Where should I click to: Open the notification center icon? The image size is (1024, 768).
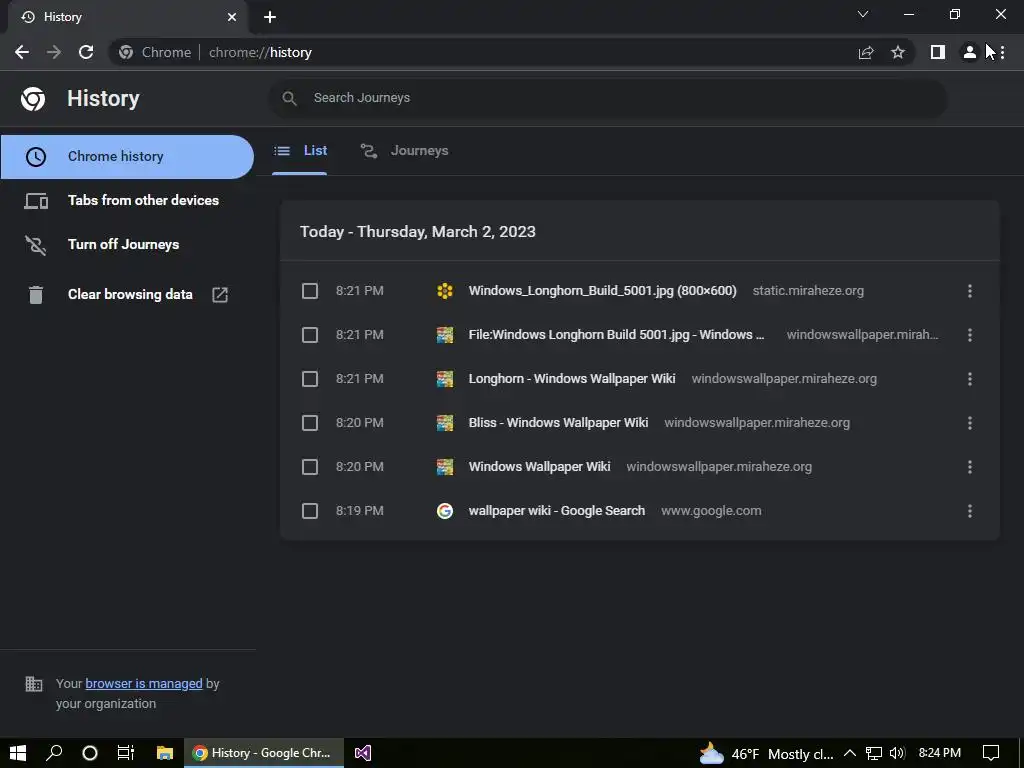(x=991, y=753)
